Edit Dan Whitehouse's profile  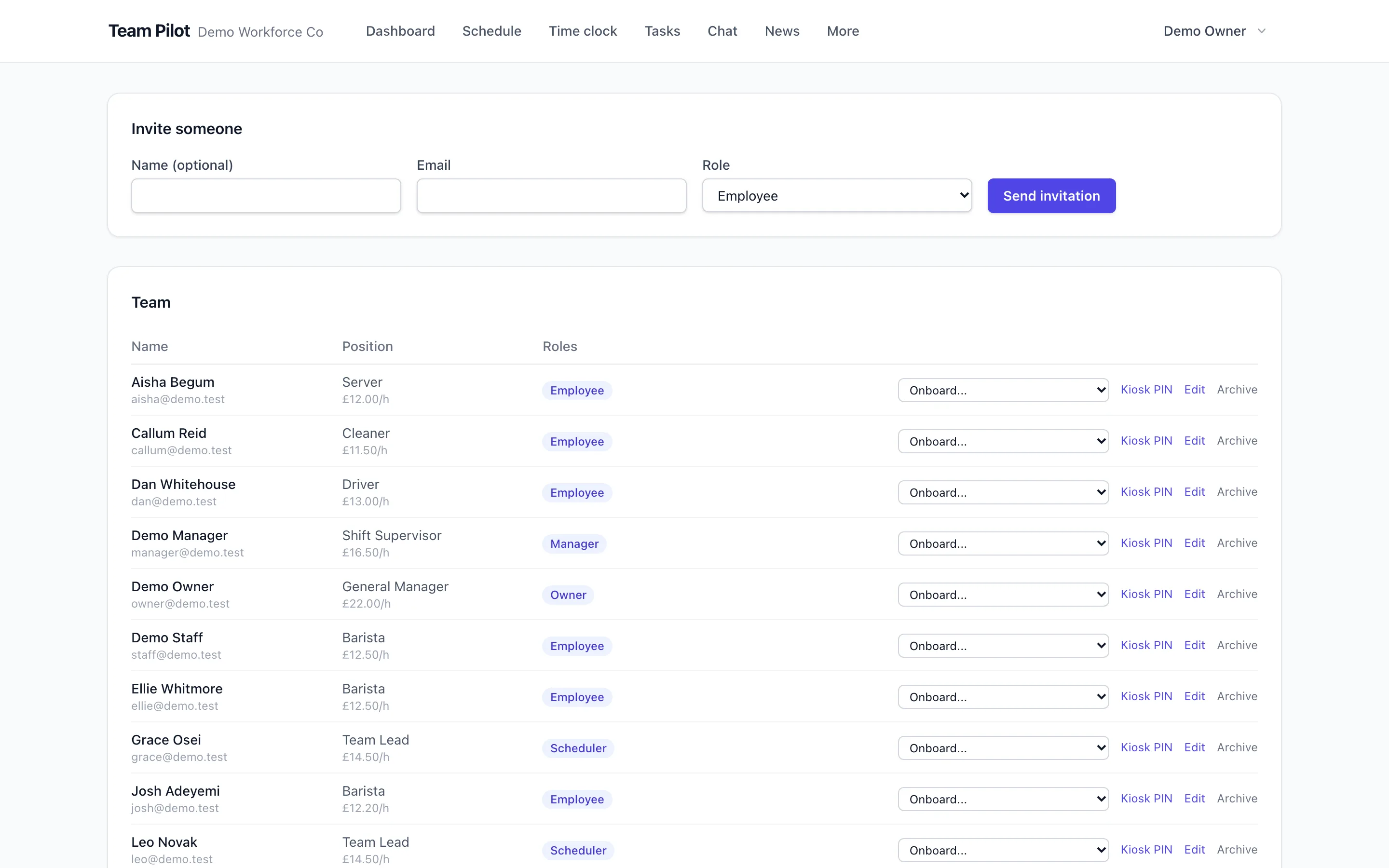point(1195,492)
